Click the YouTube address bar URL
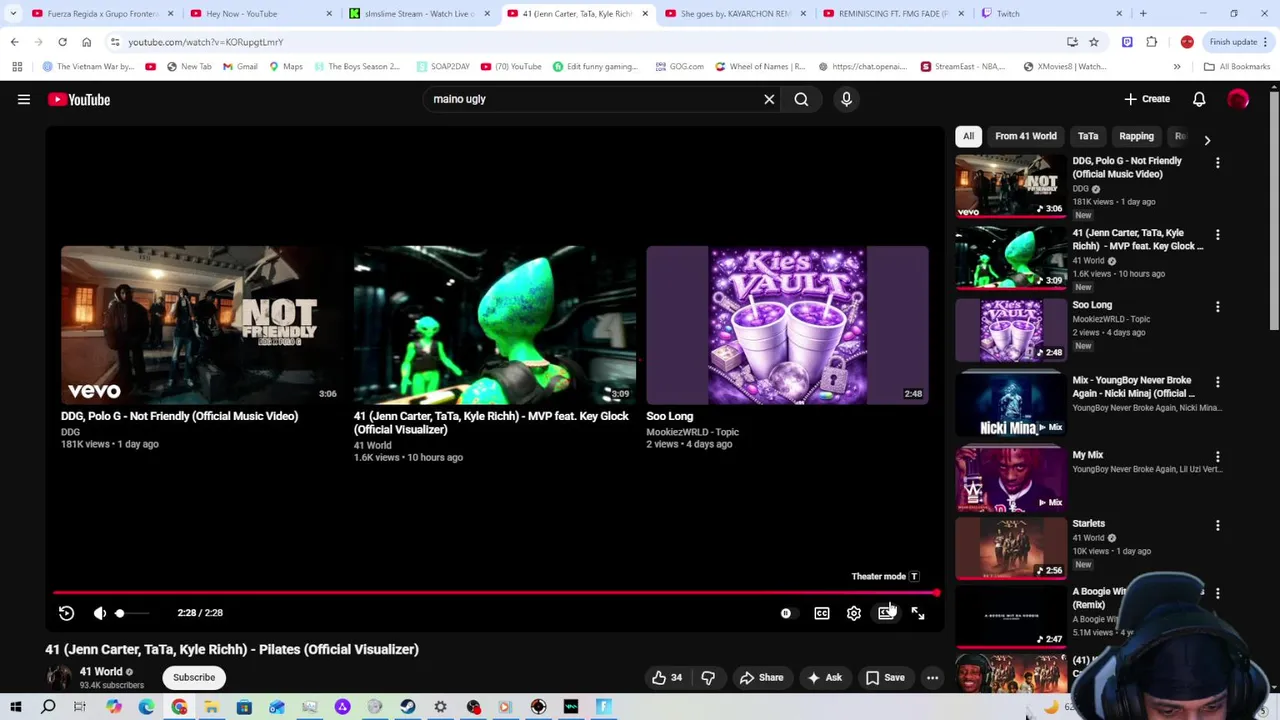Screen dimensions: 1280x720 click(205, 42)
